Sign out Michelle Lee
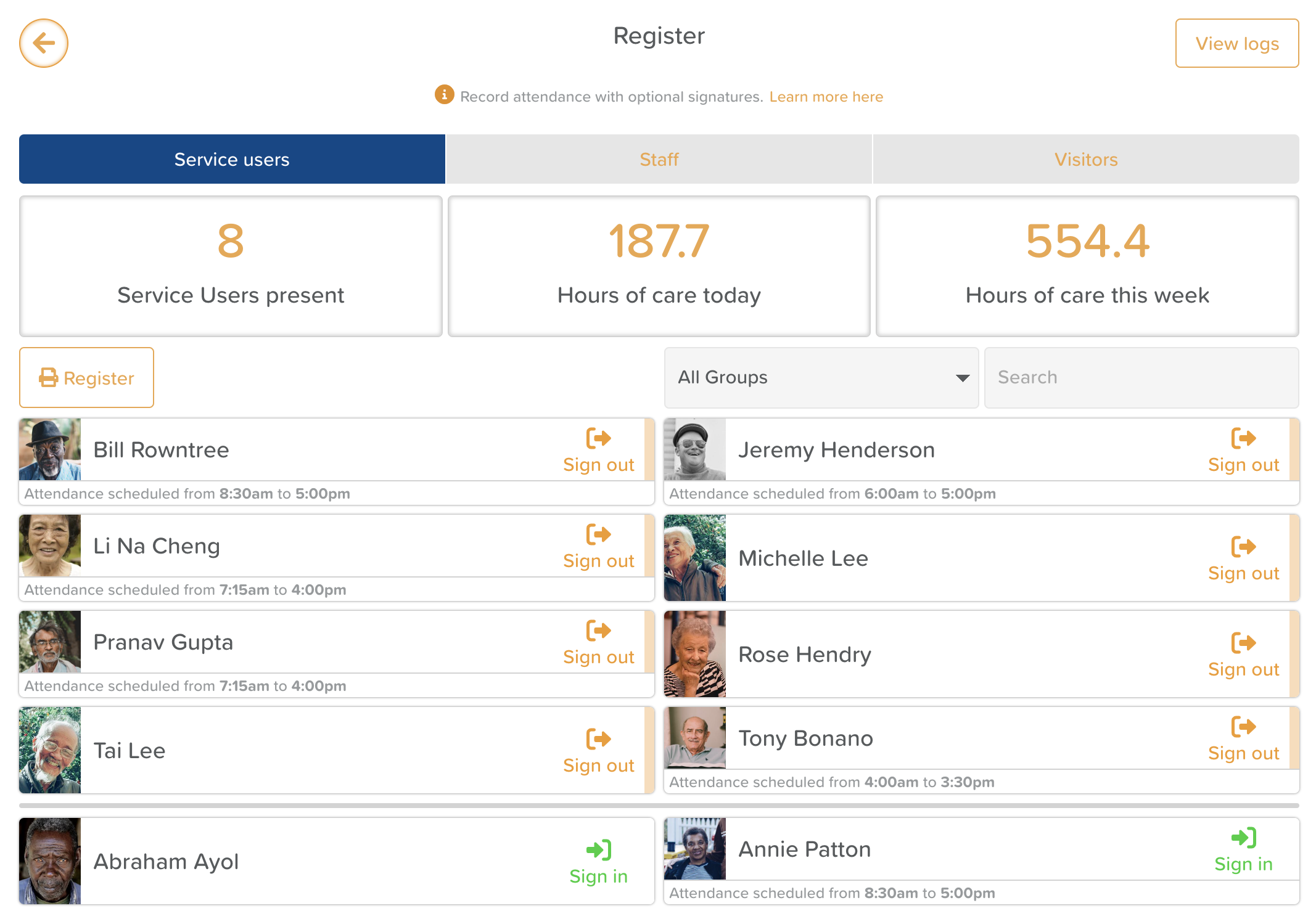 1243,559
